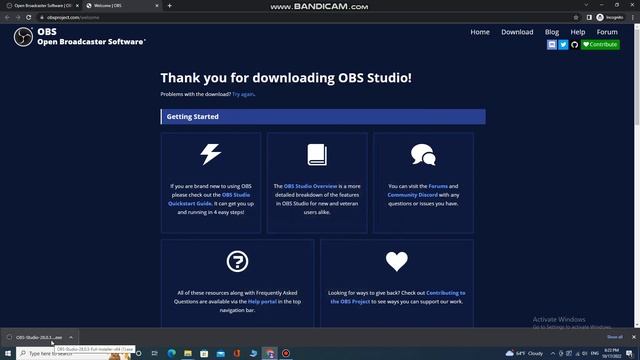Click the Chrome icon in the taskbar

click(x=270, y=353)
